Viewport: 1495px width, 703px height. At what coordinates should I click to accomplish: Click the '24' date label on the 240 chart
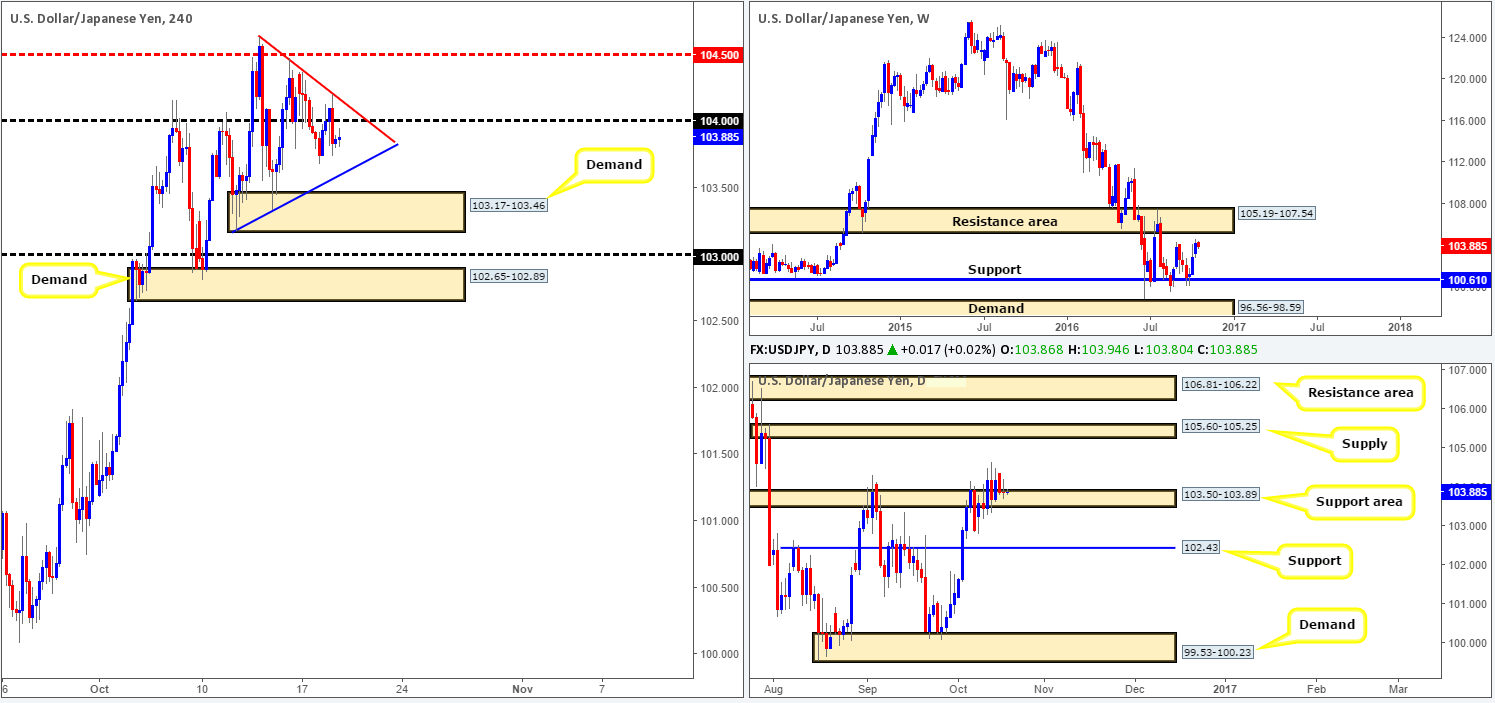coord(402,689)
